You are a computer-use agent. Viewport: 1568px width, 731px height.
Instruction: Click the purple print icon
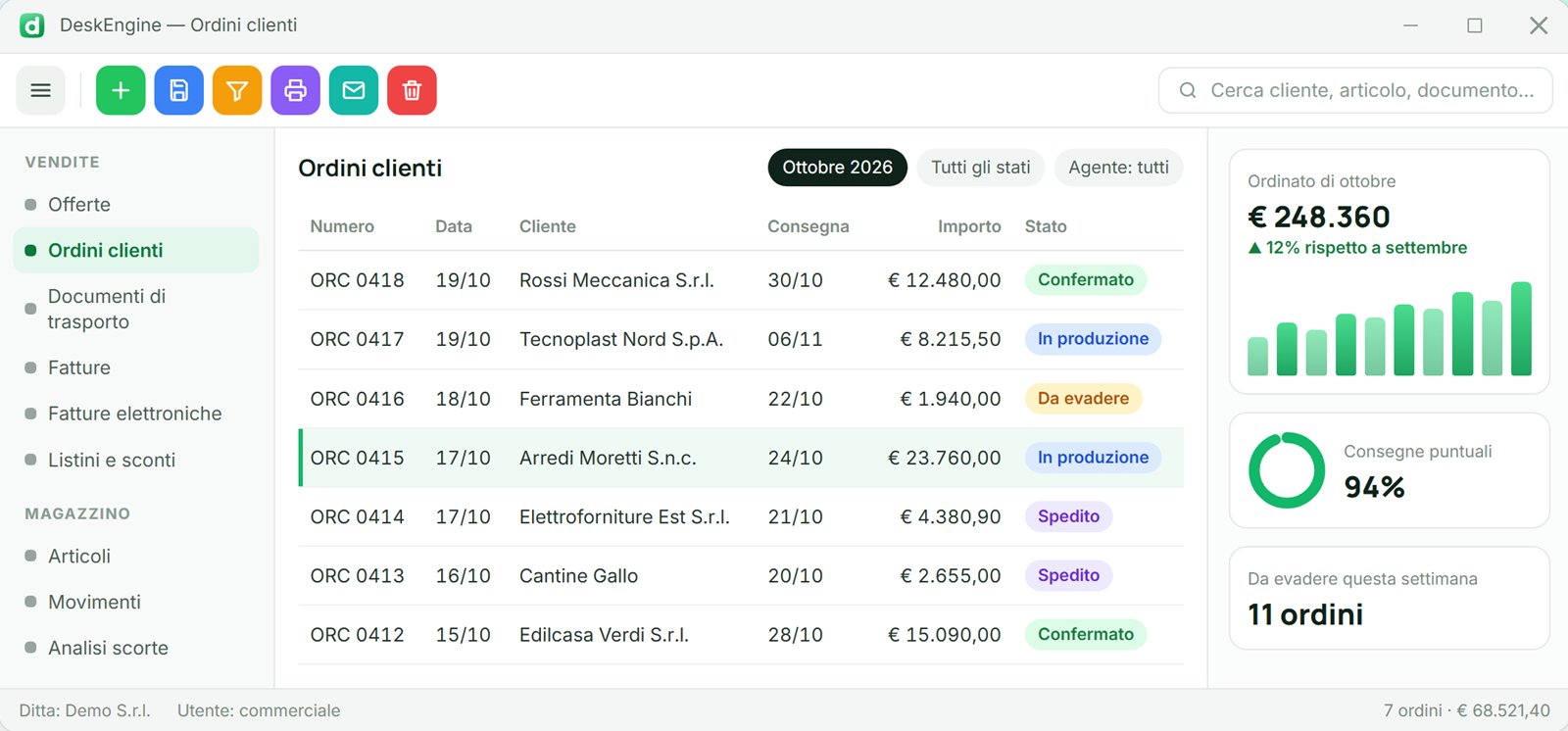295,90
